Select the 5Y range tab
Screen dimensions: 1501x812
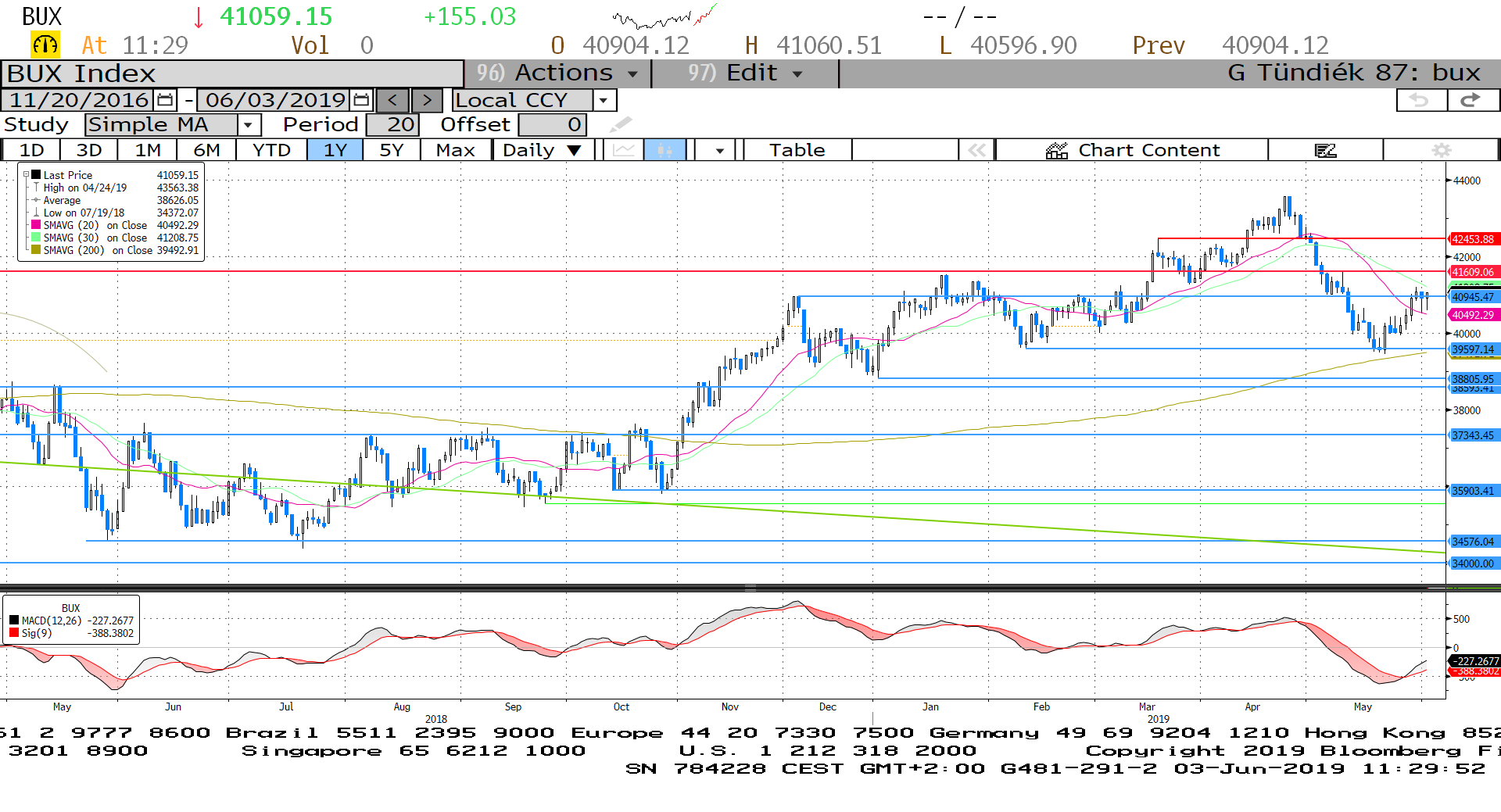click(x=392, y=150)
